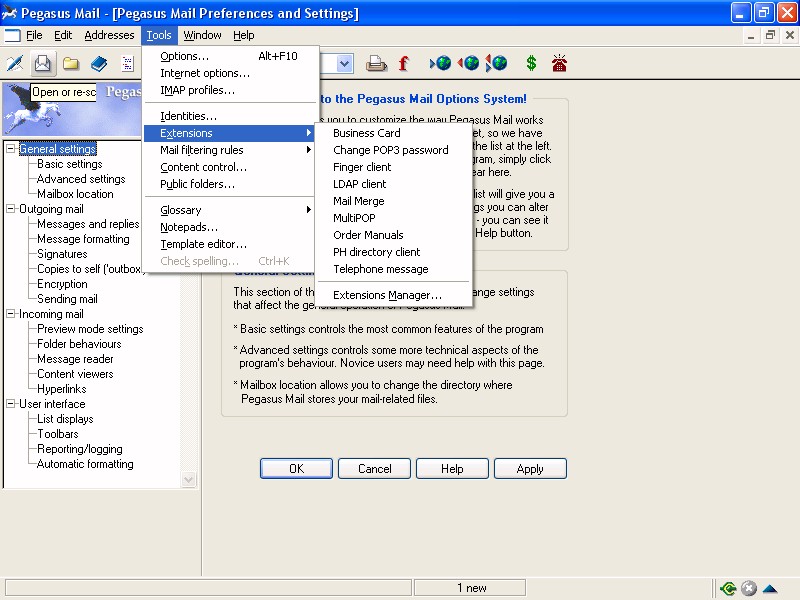Click the document control icon left of File
This screenshot has height=600, width=800.
point(12,35)
